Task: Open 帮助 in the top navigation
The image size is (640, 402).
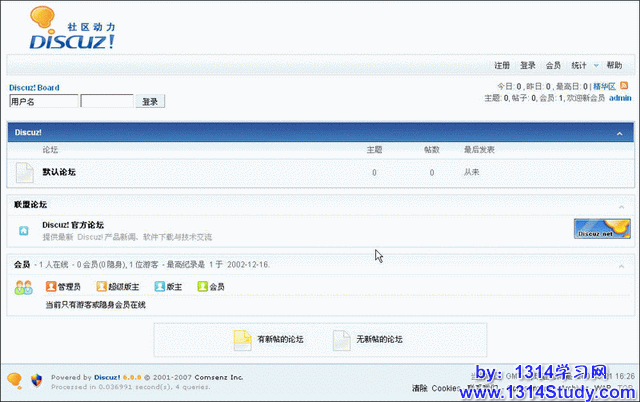Action: click(614, 65)
